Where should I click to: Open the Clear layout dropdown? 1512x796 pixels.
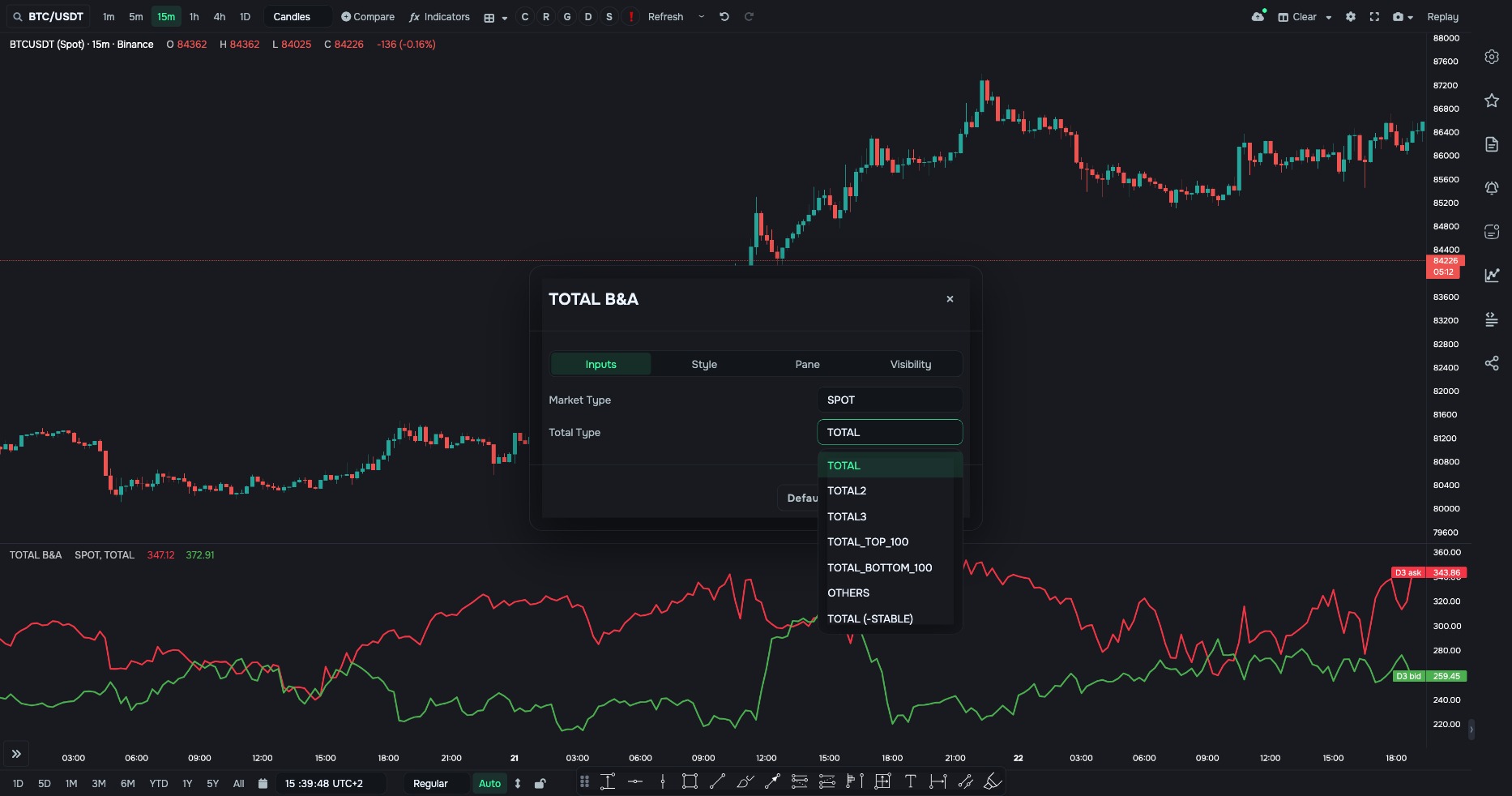pos(1305,16)
